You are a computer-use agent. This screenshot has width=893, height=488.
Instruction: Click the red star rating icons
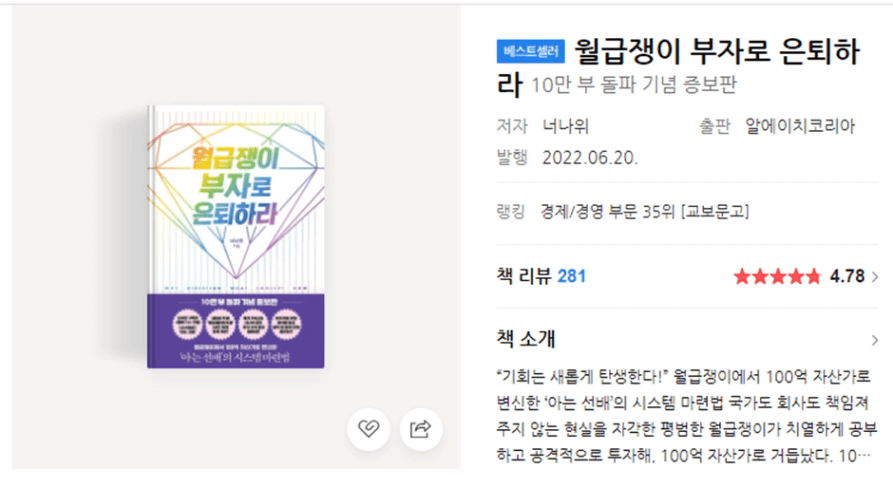pos(777,277)
